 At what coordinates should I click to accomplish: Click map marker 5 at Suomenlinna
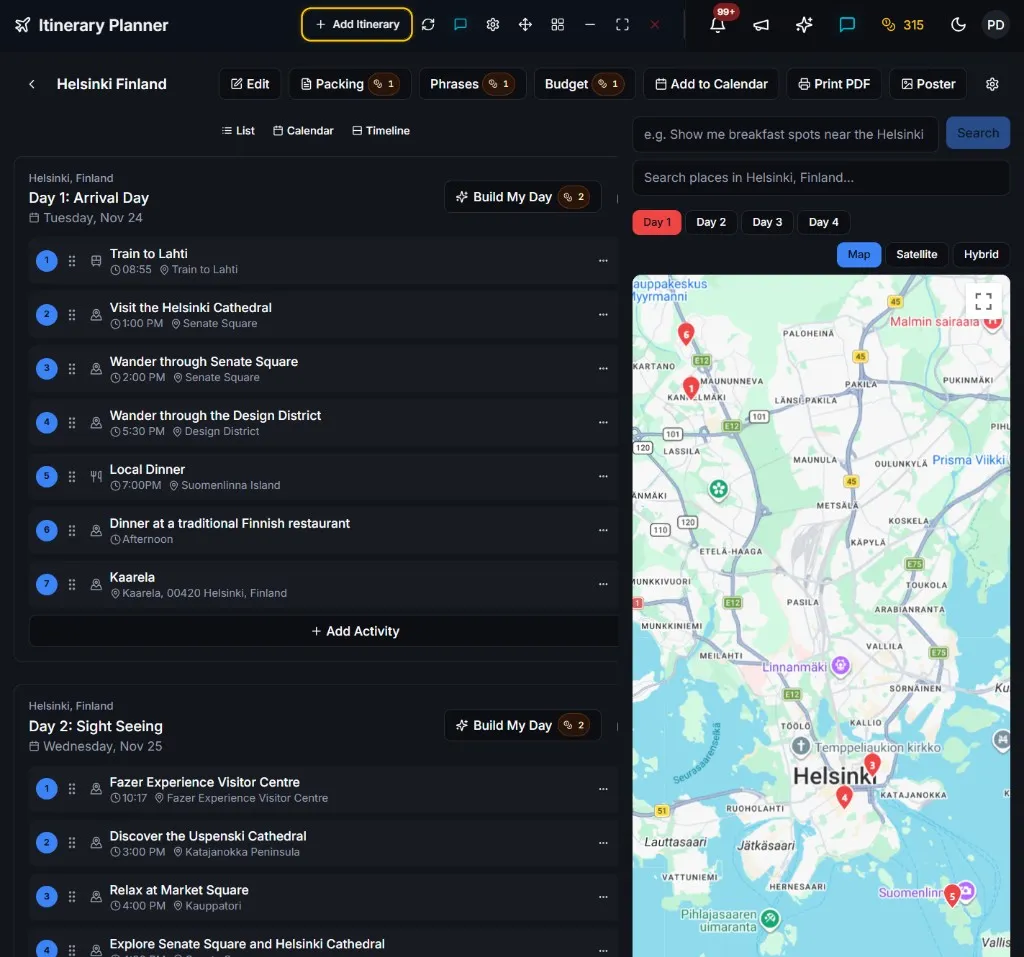point(952,895)
